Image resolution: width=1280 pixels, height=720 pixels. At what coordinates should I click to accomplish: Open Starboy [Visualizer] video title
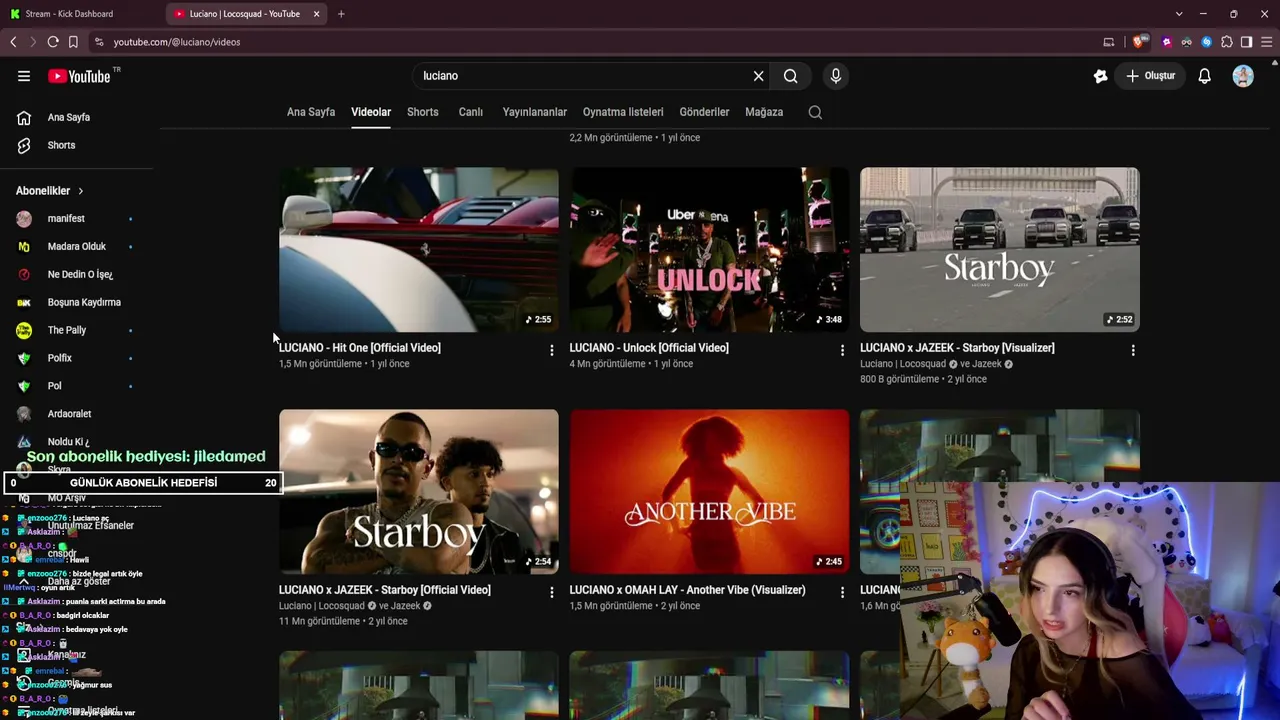tap(957, 348)
